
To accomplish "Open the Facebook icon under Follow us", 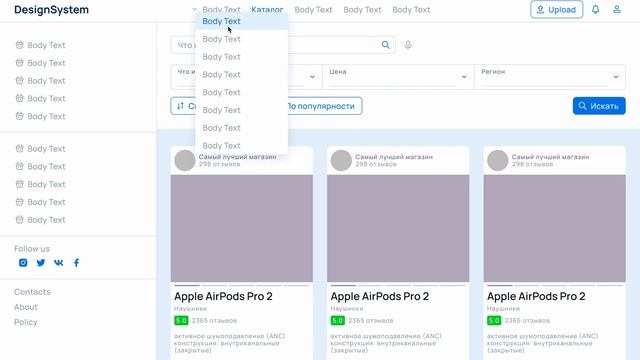I will point(76,262).
